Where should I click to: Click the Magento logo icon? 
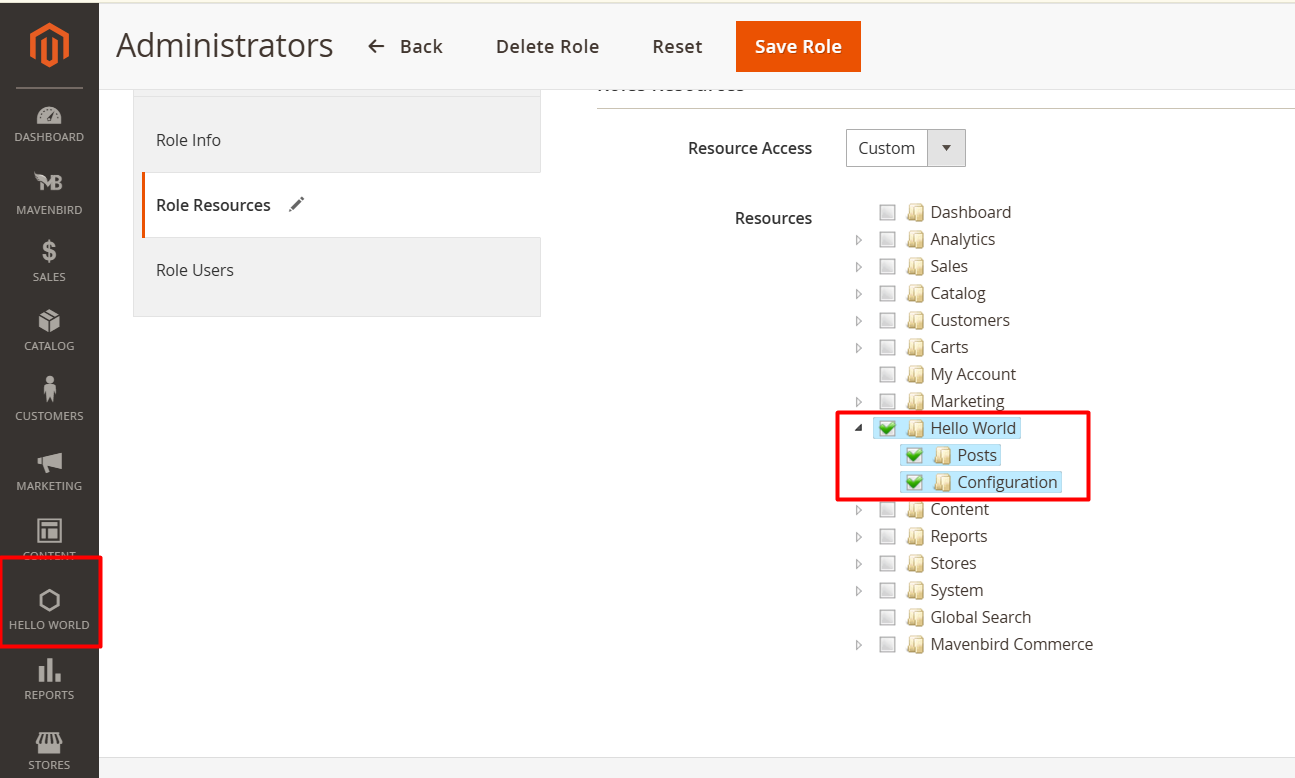[x=49, y=46]
